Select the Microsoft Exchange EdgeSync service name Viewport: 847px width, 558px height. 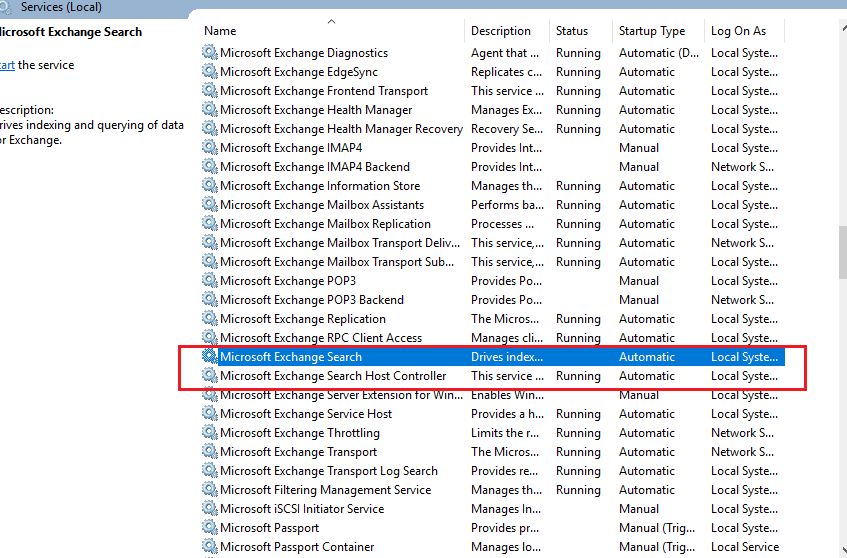point(299,72)
